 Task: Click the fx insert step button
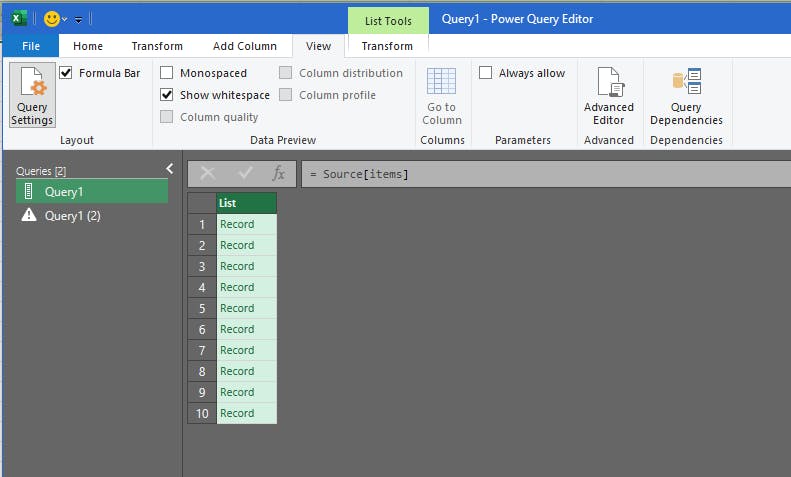pos(278,174)
